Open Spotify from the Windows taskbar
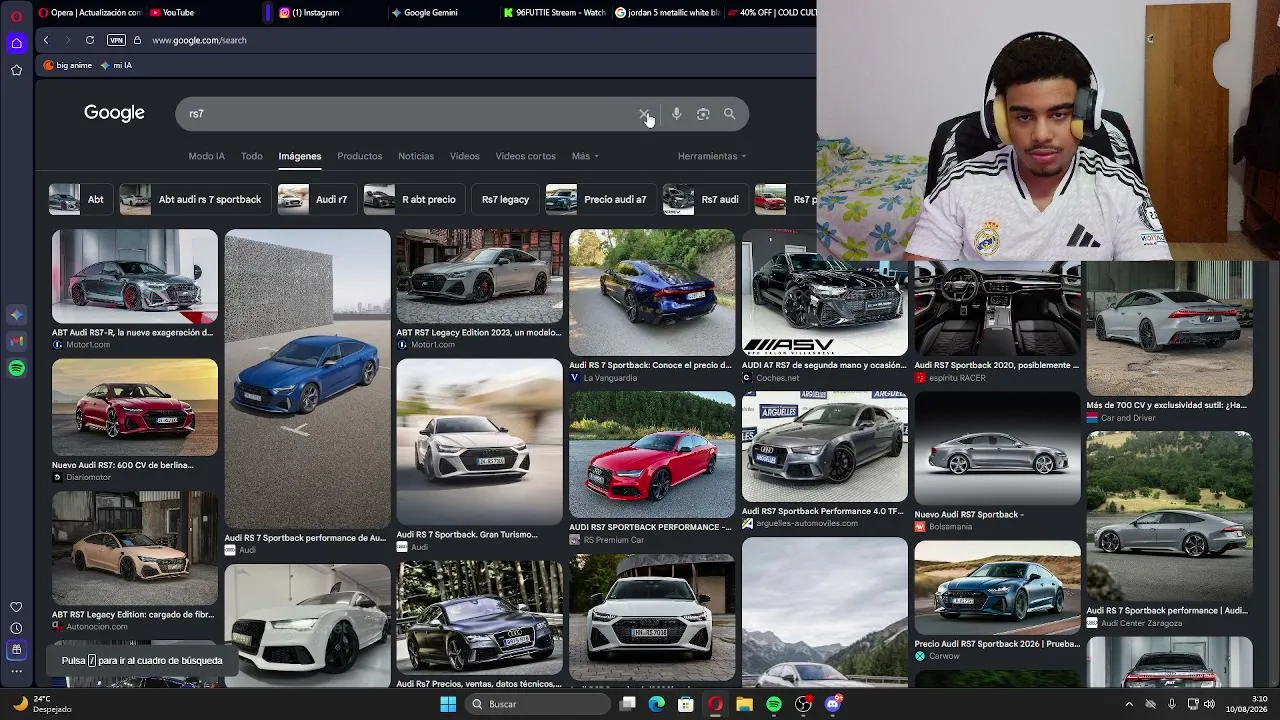The width and height of the screenshot is (1280, 720). pos(774,704)
